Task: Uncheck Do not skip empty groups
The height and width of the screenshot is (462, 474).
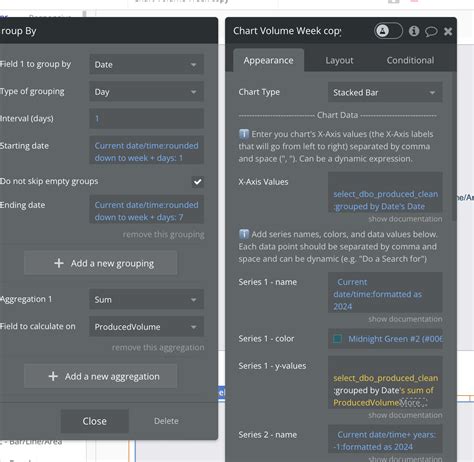Action: (198, 182)
